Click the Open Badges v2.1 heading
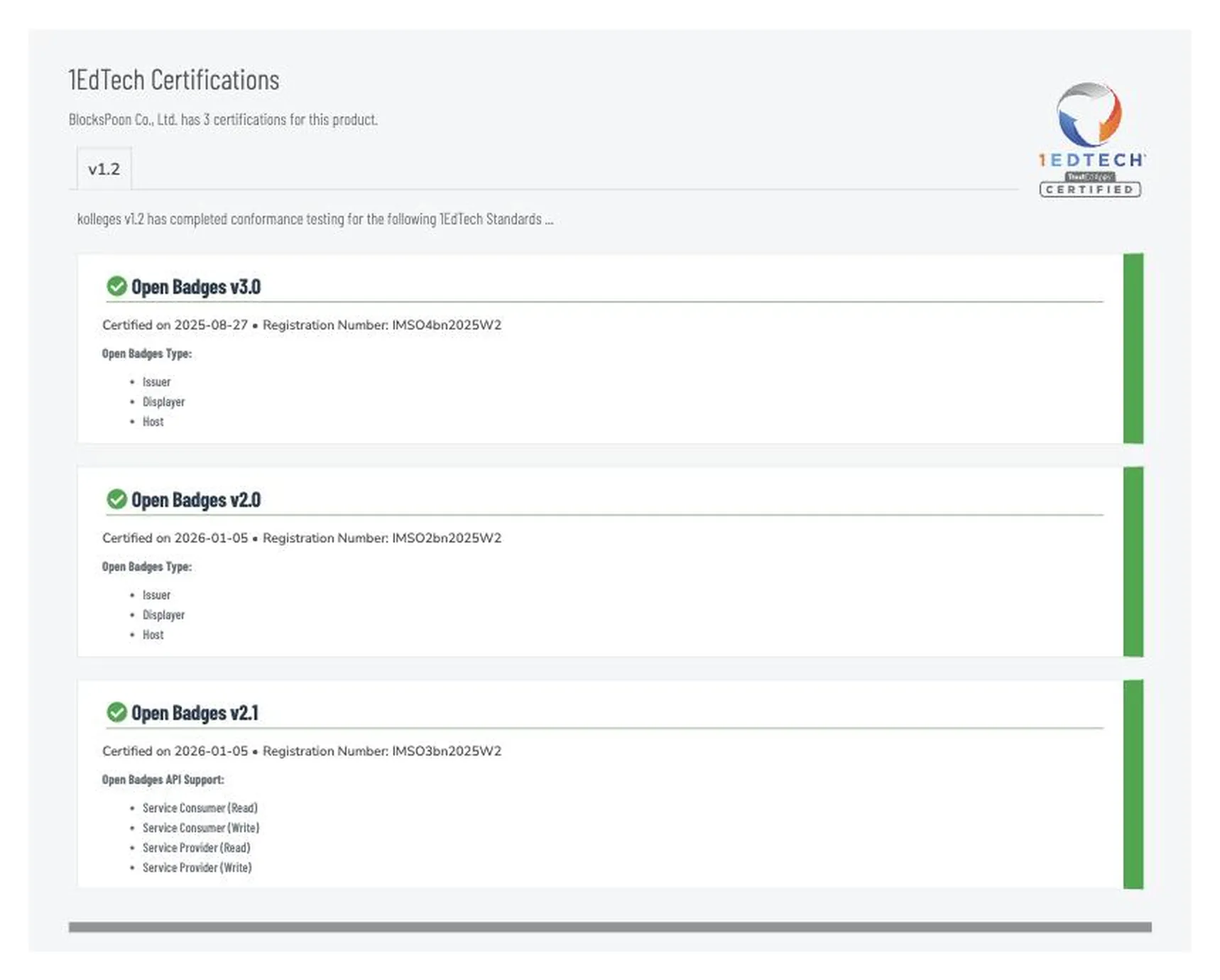 195,713
